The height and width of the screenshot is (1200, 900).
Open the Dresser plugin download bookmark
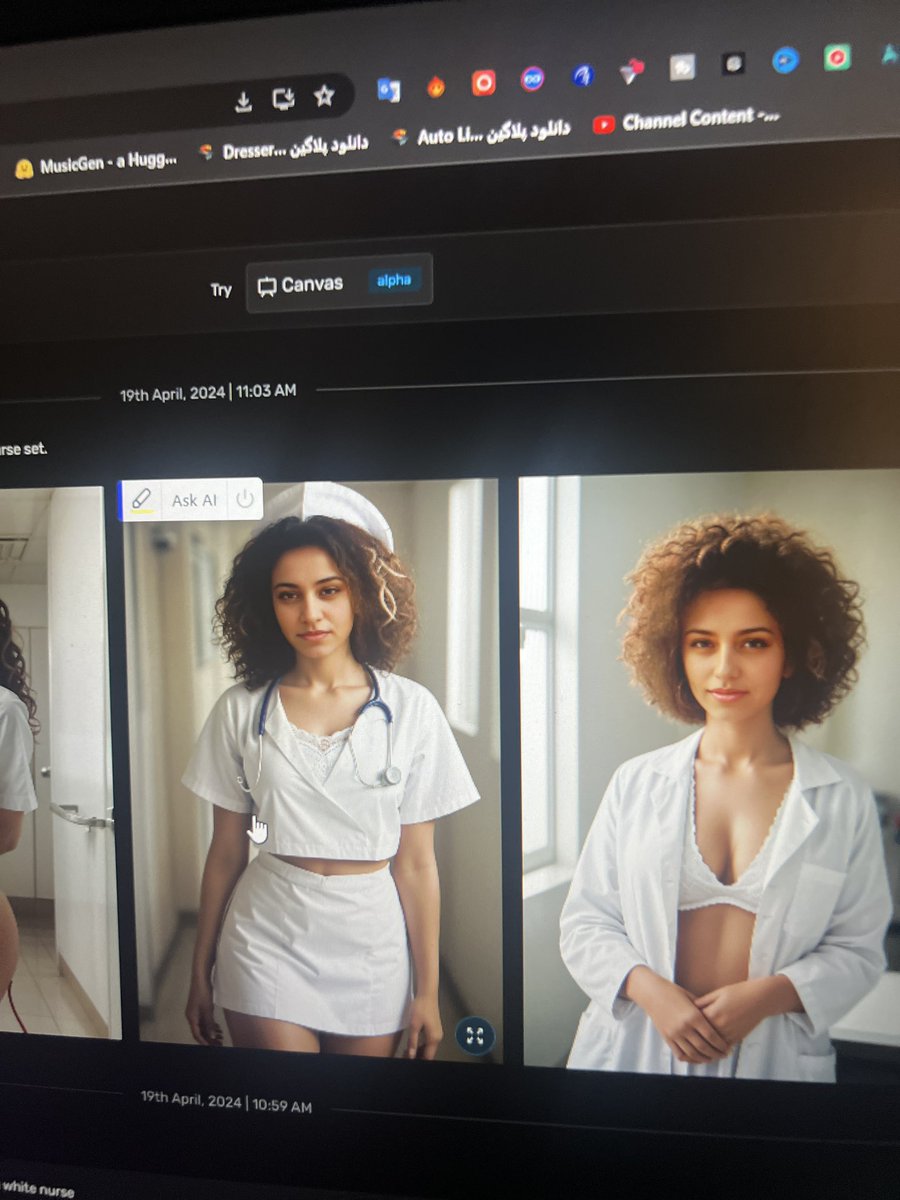coord(282,147)
